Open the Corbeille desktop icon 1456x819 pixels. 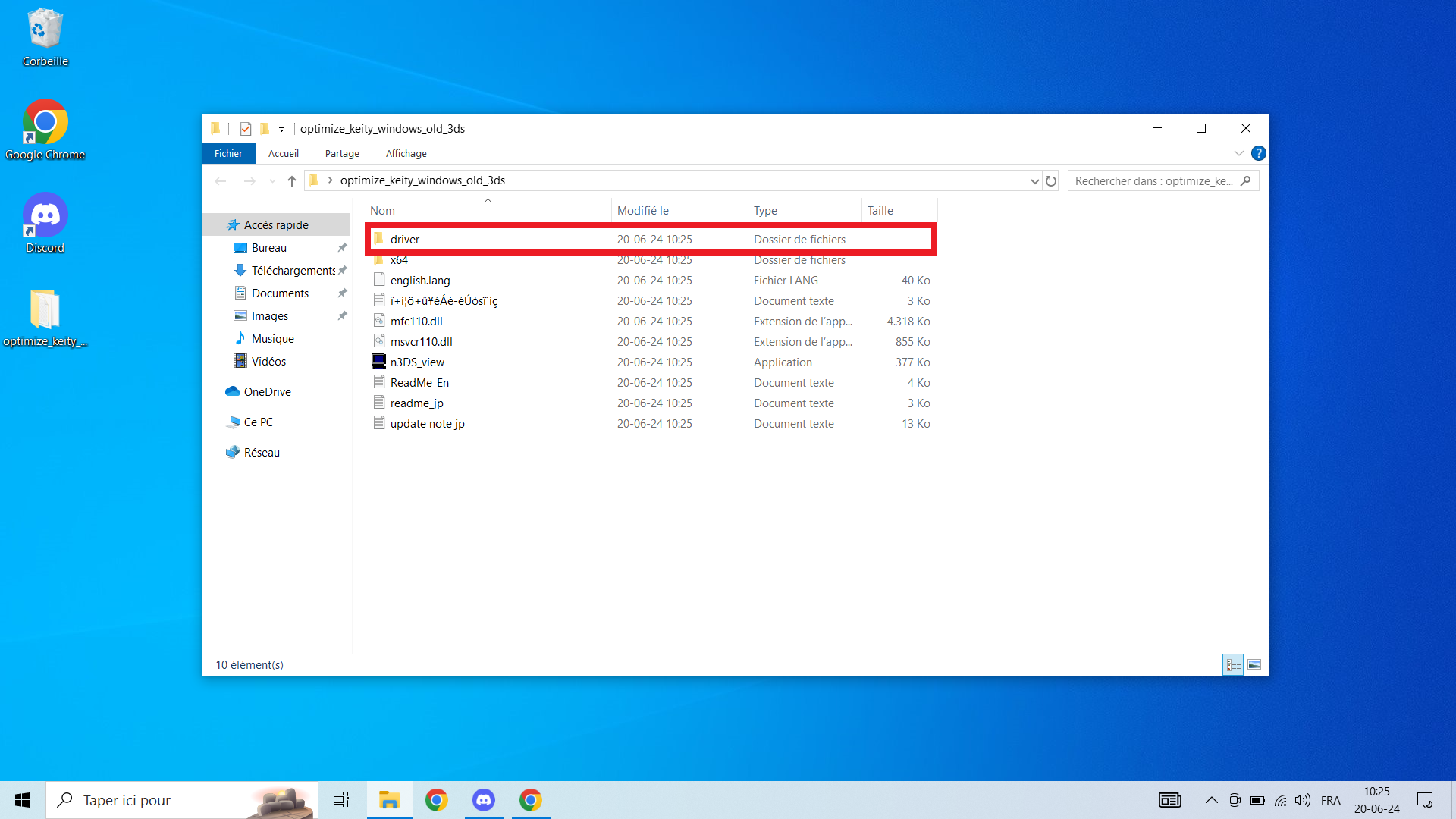[45, 38]
